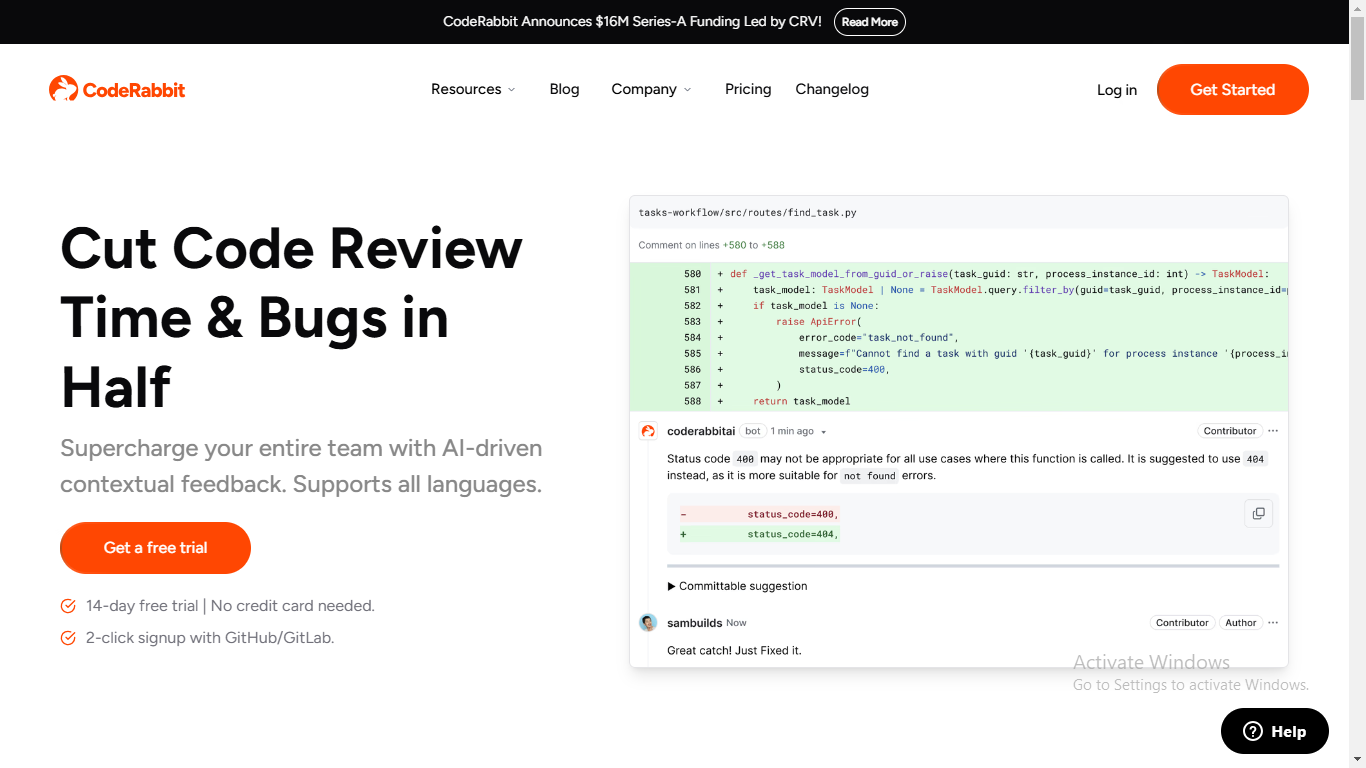Viewport: 1366px width, 768px height.
Task: Open the three-dot menu on coderabbitai comment
Action: [x=1273, y=431]
